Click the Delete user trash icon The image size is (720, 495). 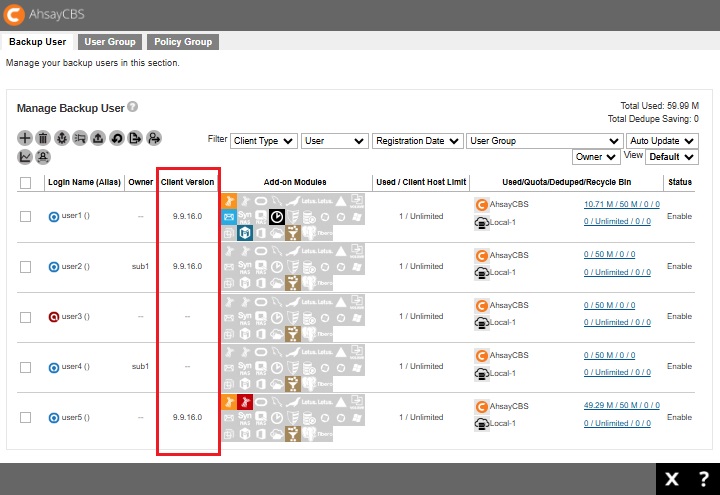(43, 138)
